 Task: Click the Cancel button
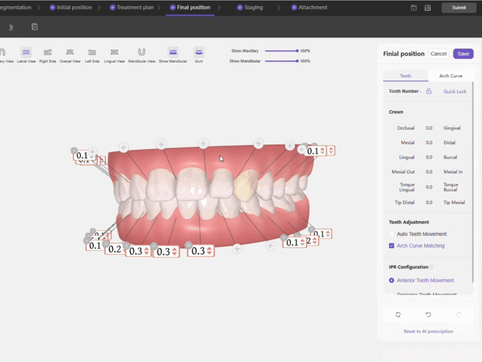[x=438, y=54]
